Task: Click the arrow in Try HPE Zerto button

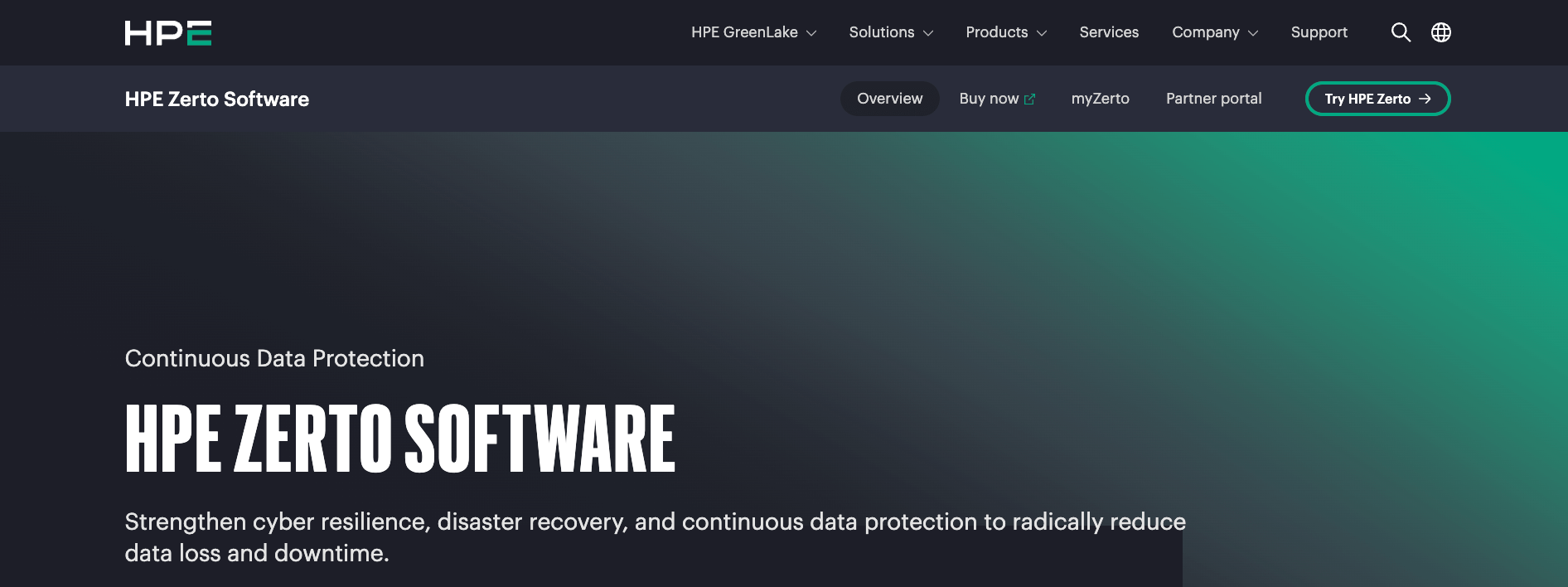Action: pyautogui.click(x=1425, y=99)
